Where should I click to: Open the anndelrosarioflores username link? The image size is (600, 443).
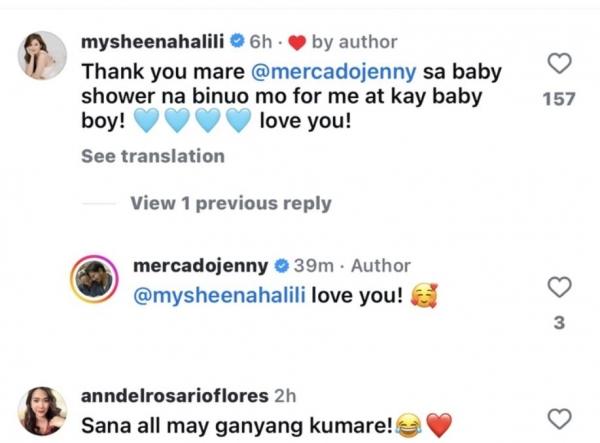[x=174, y=396]
